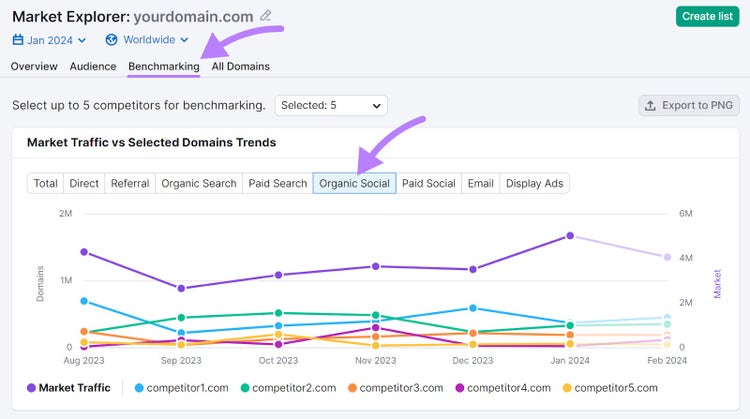Click the chart heading Market Traffic vs Selected Domains Trends
Viewport: 750px width, 419px height.
pyautogui.click(x=152, y=143)
